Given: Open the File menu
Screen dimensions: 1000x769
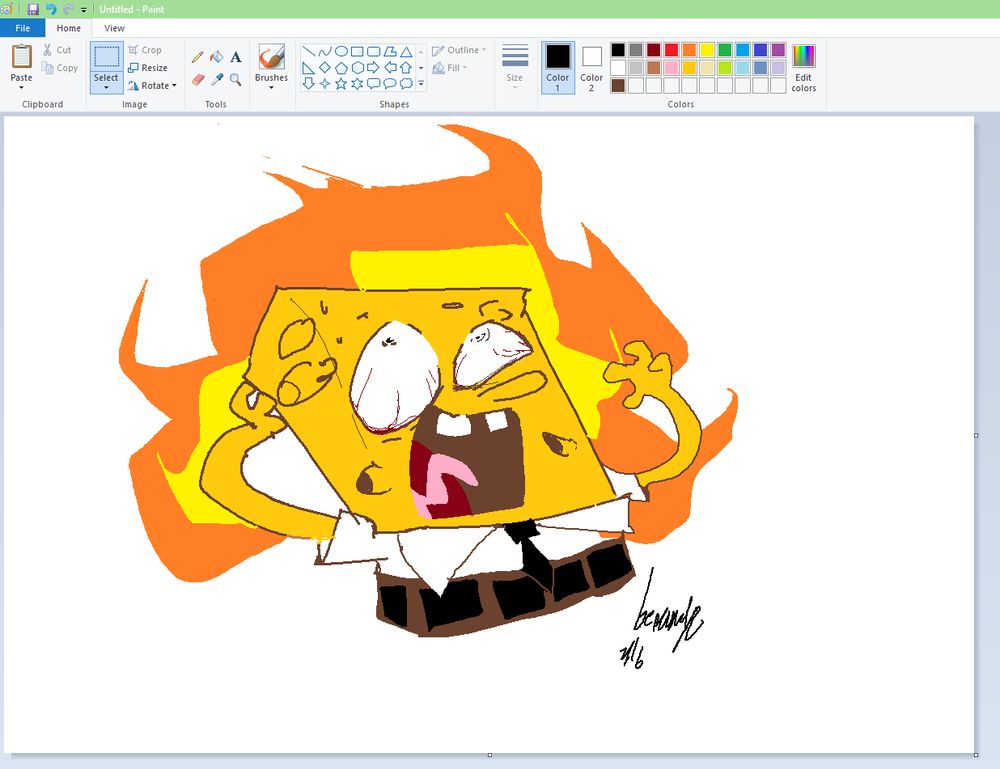Looking at the screenshot, I should point(22,28).
